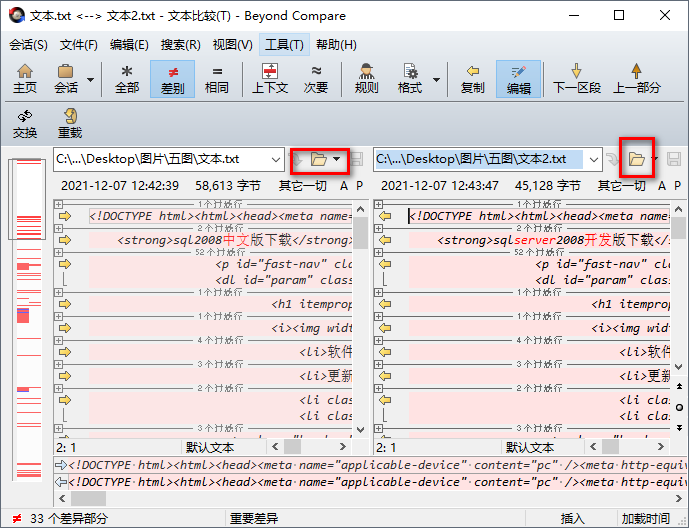Expand left pane 52 个对称行 section

coord(58,252)
